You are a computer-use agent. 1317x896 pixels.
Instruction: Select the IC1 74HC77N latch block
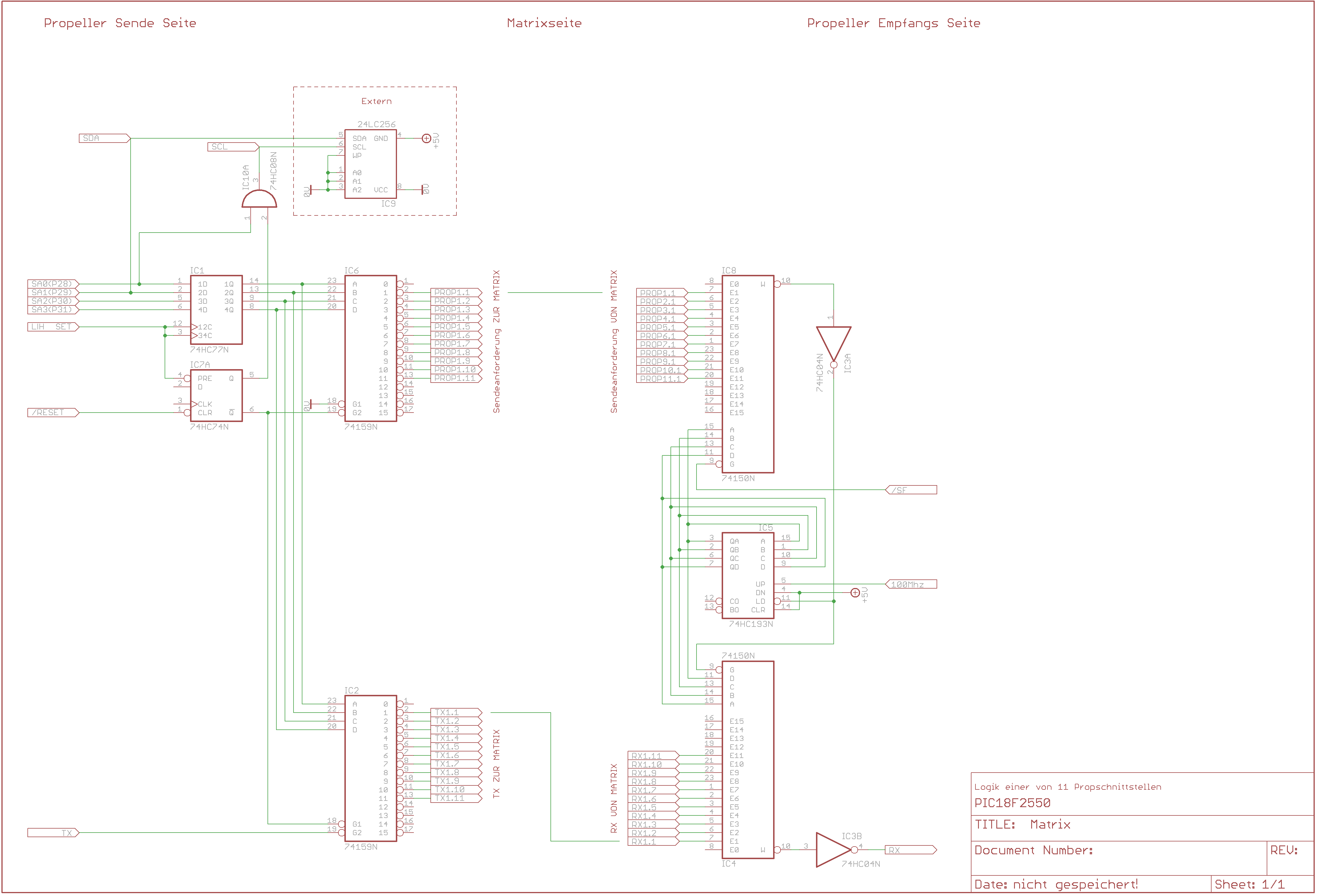click(216, 309)
